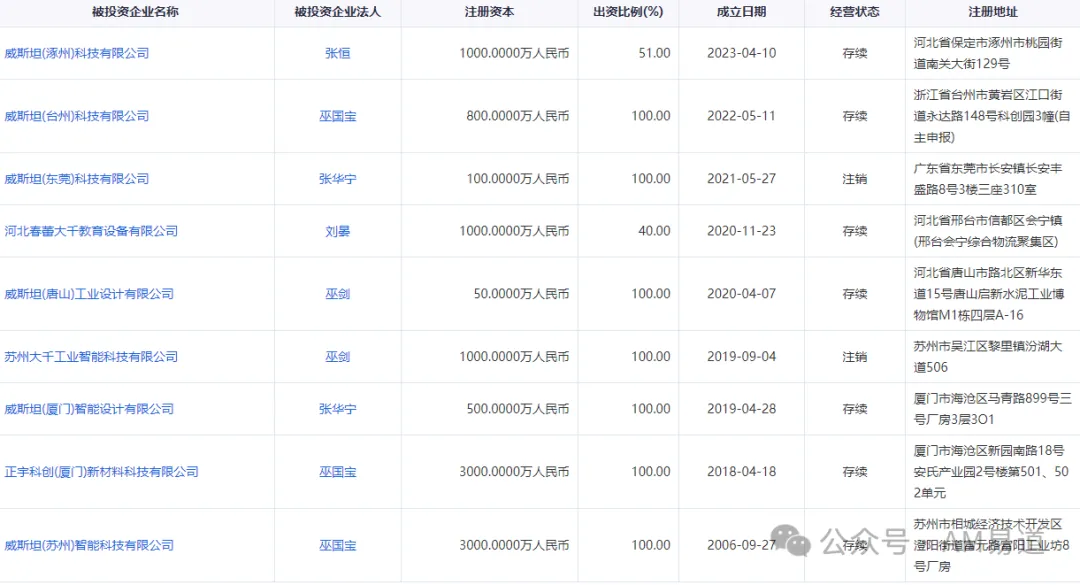
Task: Open 威斯坦(苏州)智能科技有限公司 link
Action: pos(89,545)
